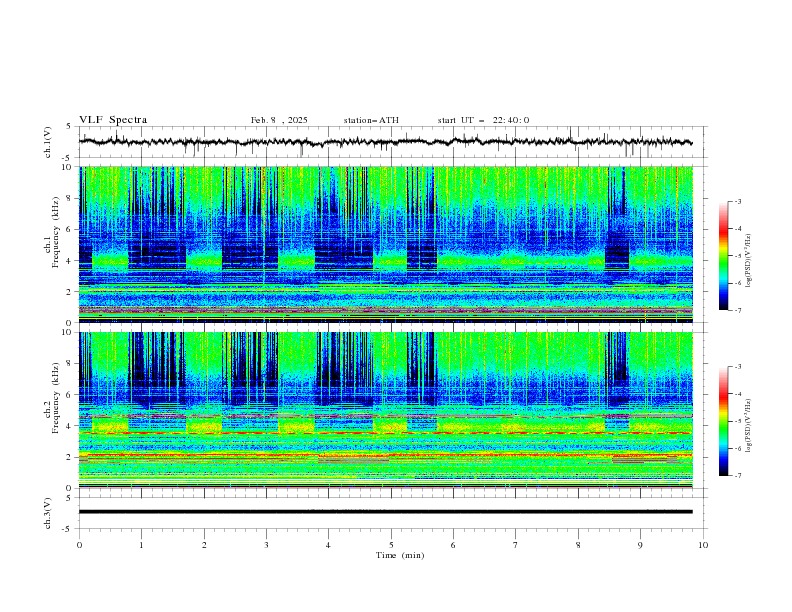Screen dimensions: 792x612
Task: Click the ch.3 flat black waveform trace
Action: (x=385, y=512)
